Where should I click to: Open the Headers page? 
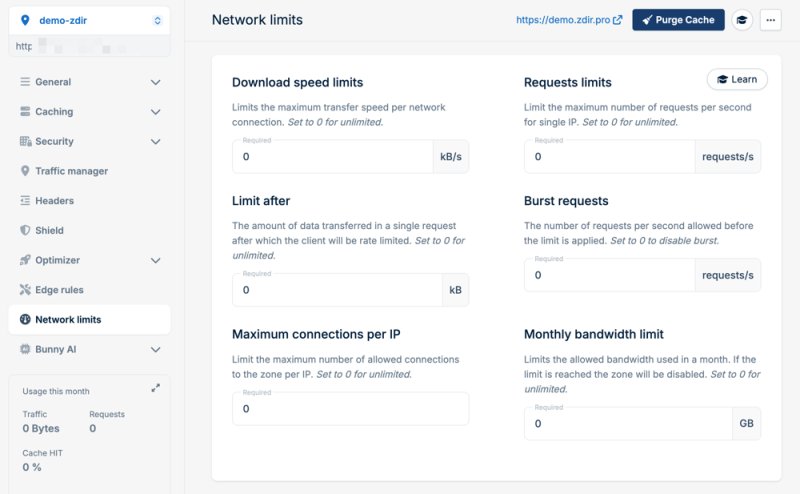(x=89, y=201)
